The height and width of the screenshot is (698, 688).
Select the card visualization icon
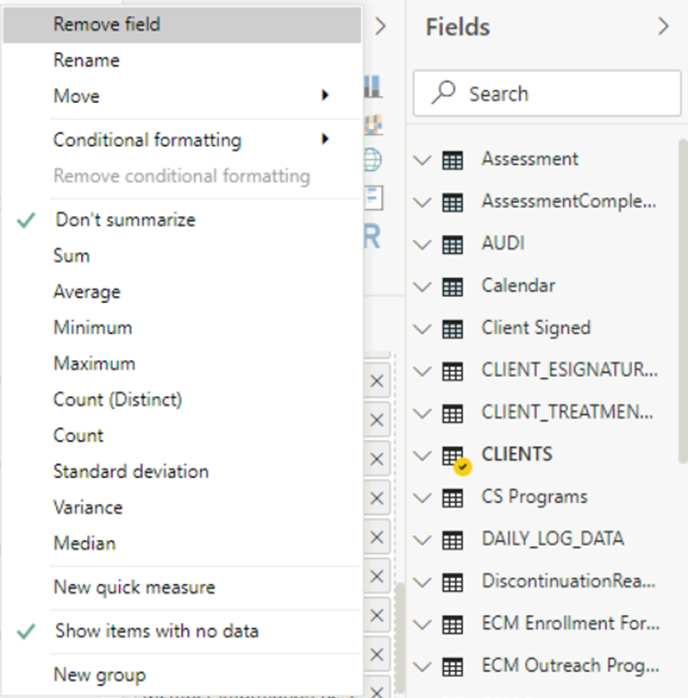click(x=373, y=198)
